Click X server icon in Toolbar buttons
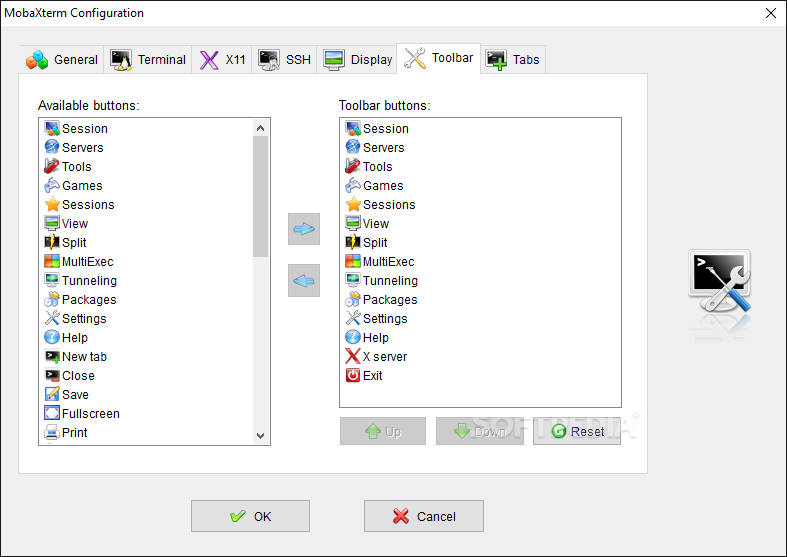The image size is (787, 557). click(353, 356)
